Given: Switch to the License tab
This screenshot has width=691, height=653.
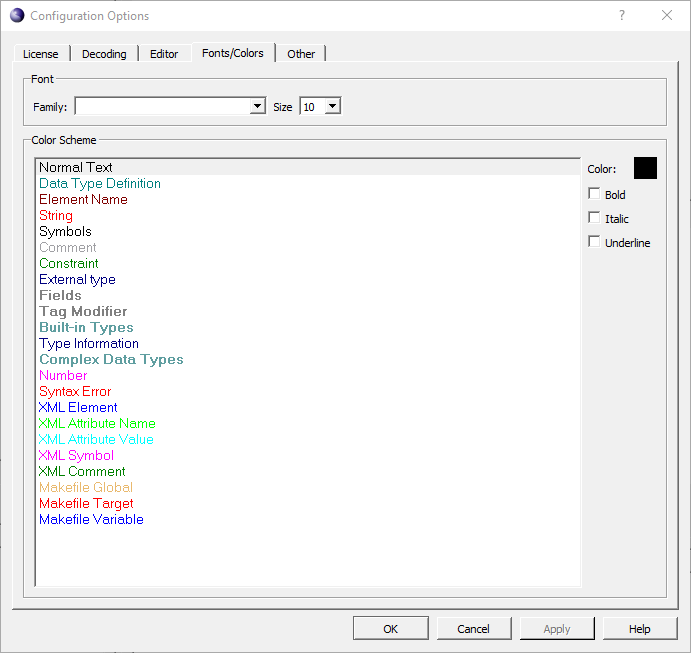Looking at the screenshot, I should click(41, 54).
